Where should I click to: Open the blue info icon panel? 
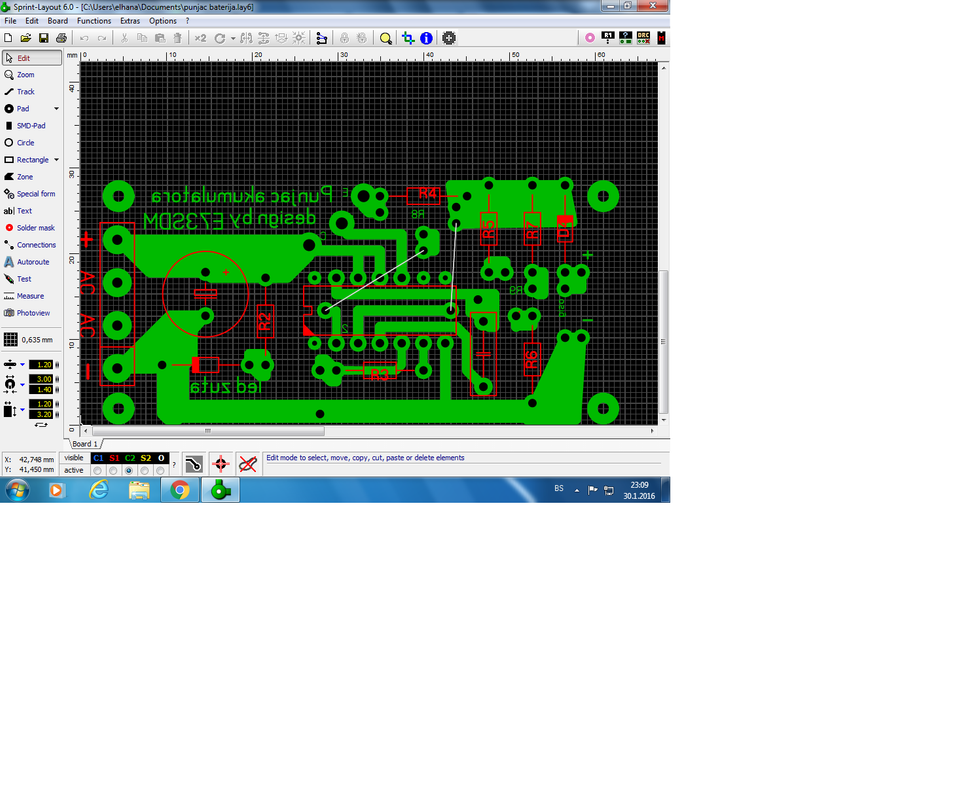pos(426,38)
